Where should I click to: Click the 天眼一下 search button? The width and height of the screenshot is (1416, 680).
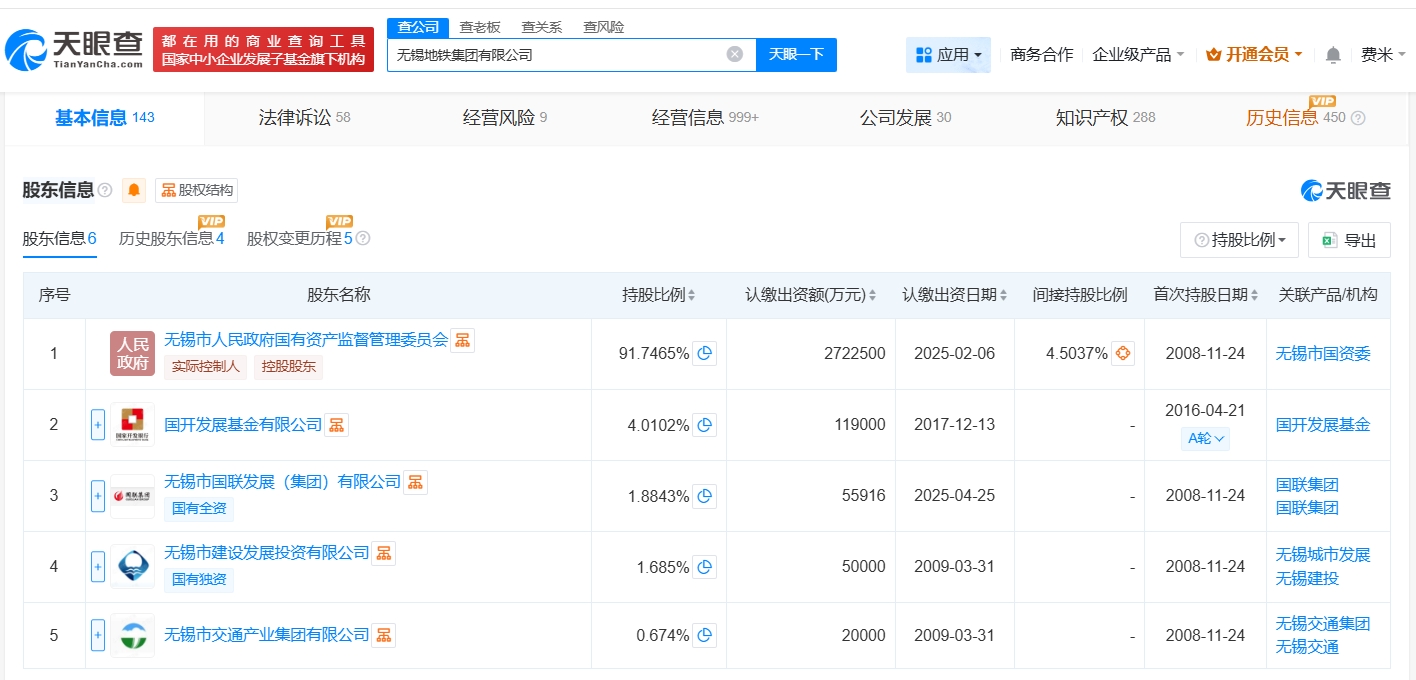coord(796,54)
